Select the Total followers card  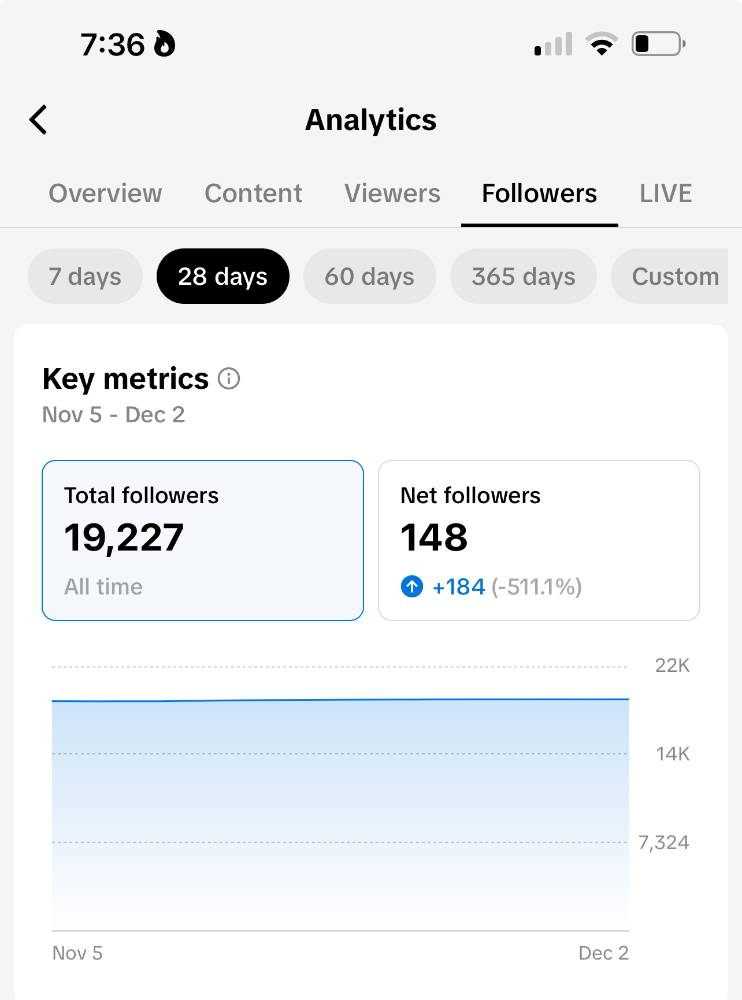[203, 540]
